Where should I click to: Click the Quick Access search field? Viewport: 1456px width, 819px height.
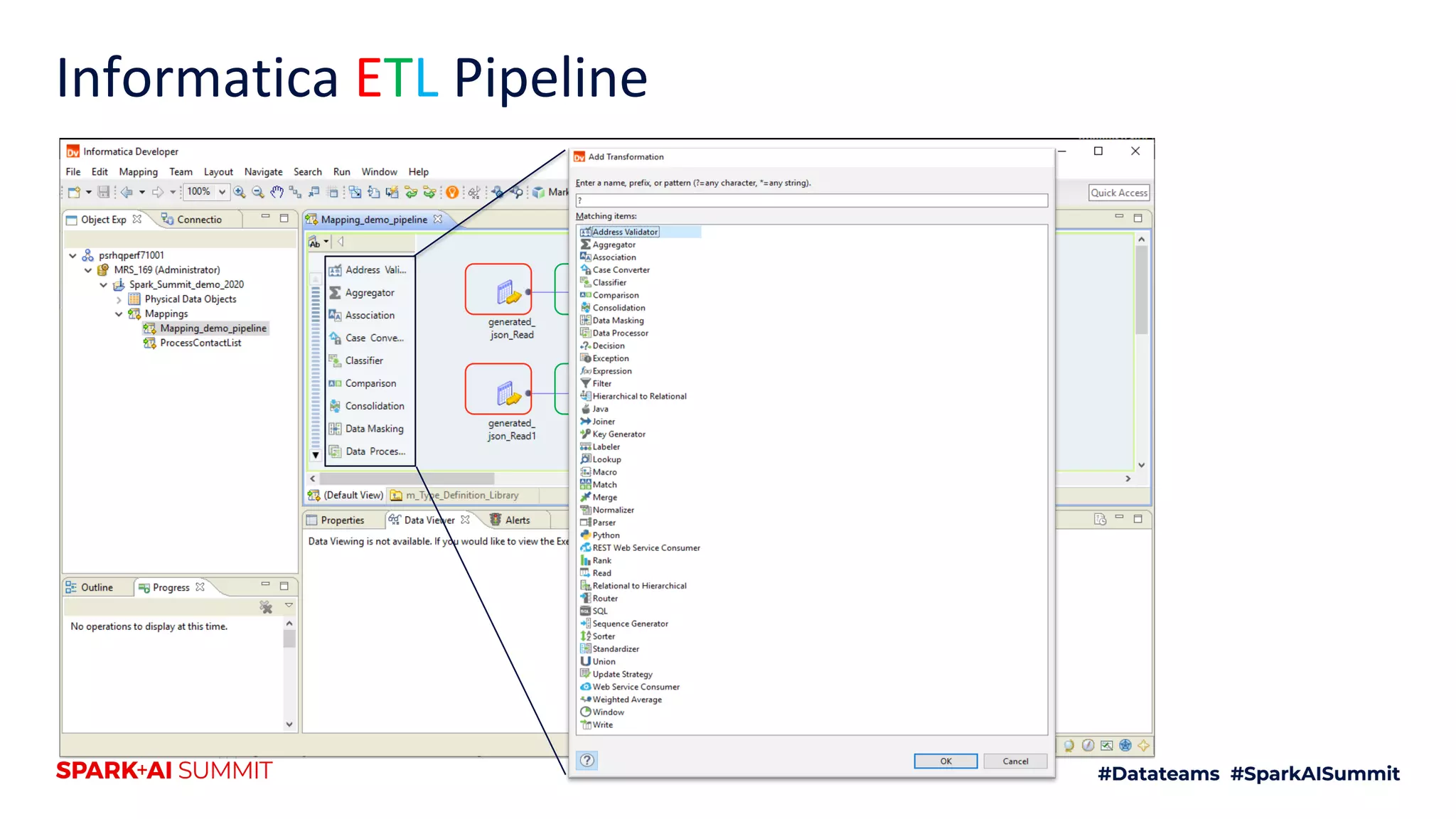pos(1119,193)
